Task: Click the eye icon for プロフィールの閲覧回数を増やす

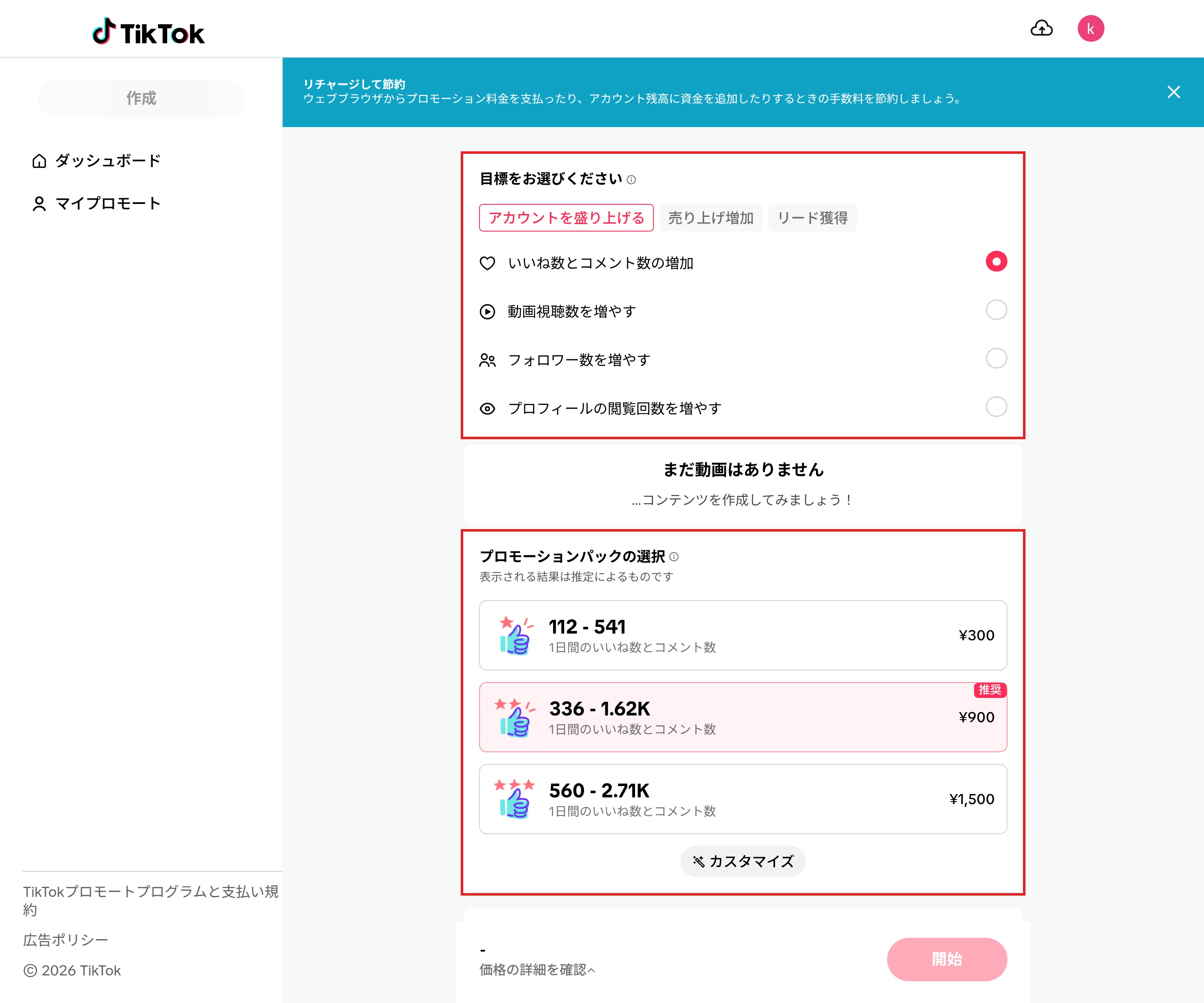Action: click(x=487, y=409)
